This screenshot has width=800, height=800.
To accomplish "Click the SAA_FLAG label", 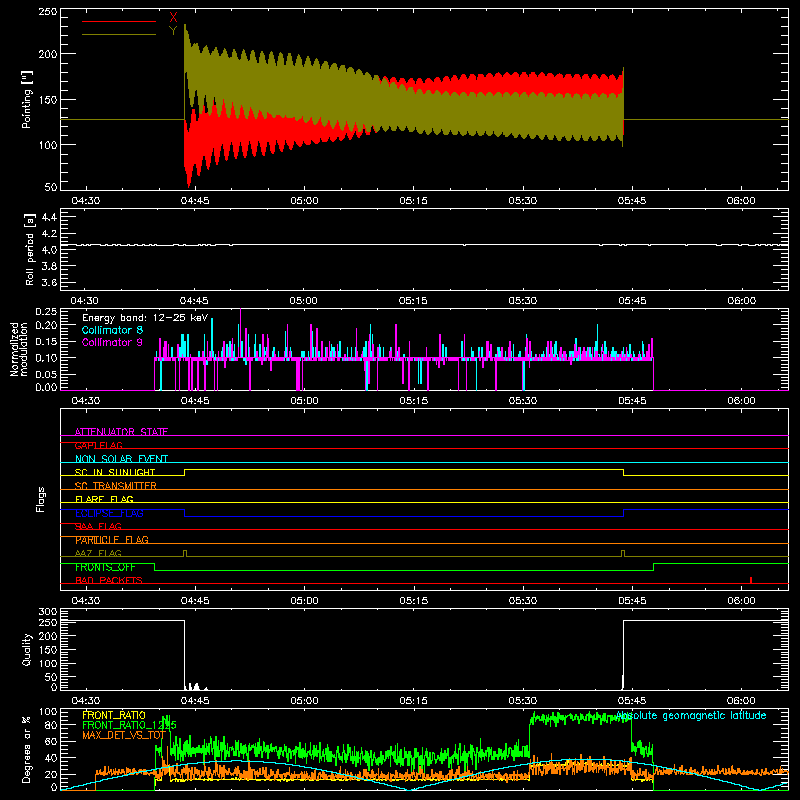I will (98, 526).
